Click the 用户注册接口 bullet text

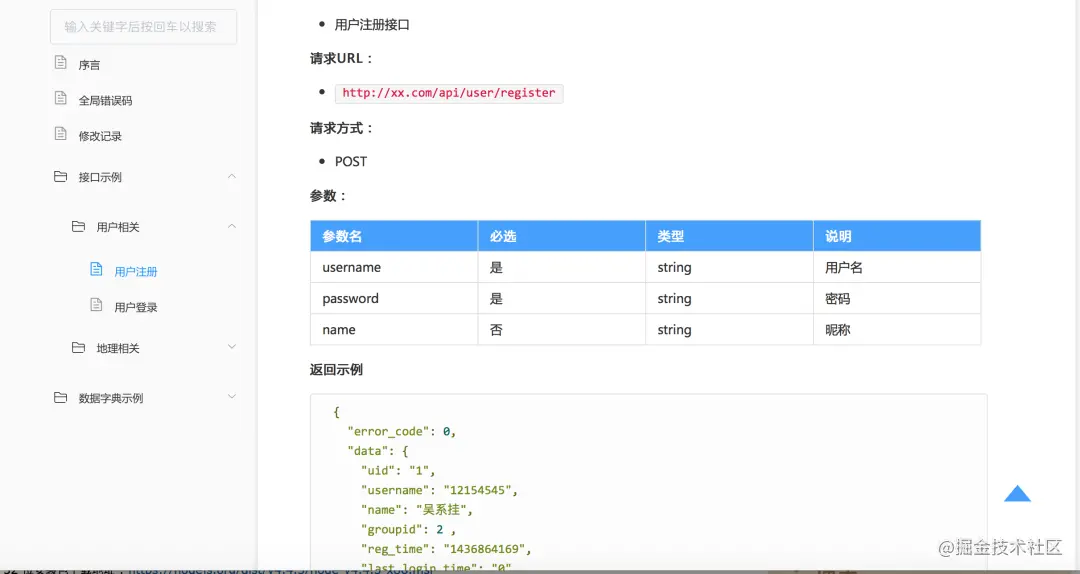[x=372, y=25]
